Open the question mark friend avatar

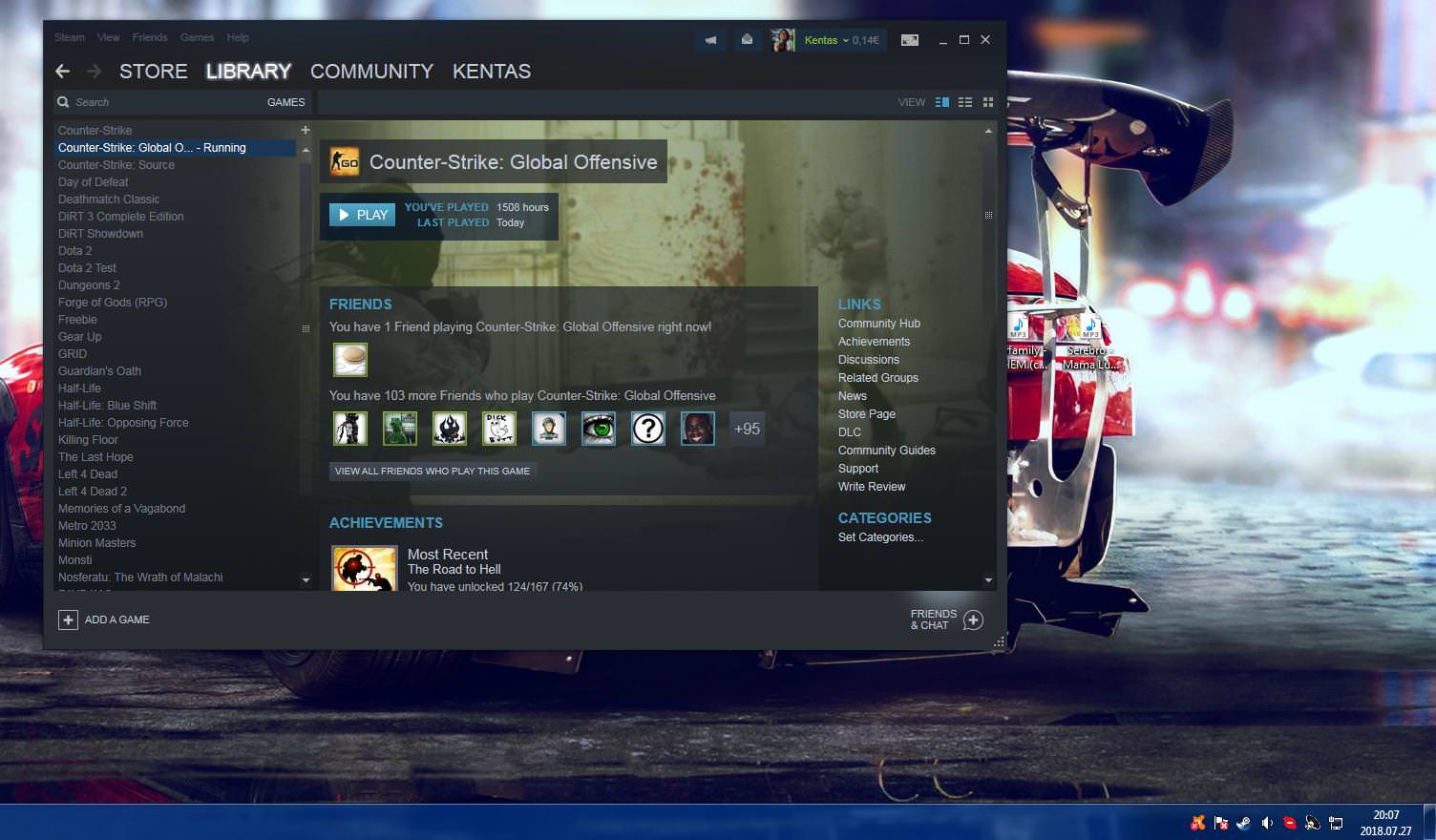coord(648,429)
